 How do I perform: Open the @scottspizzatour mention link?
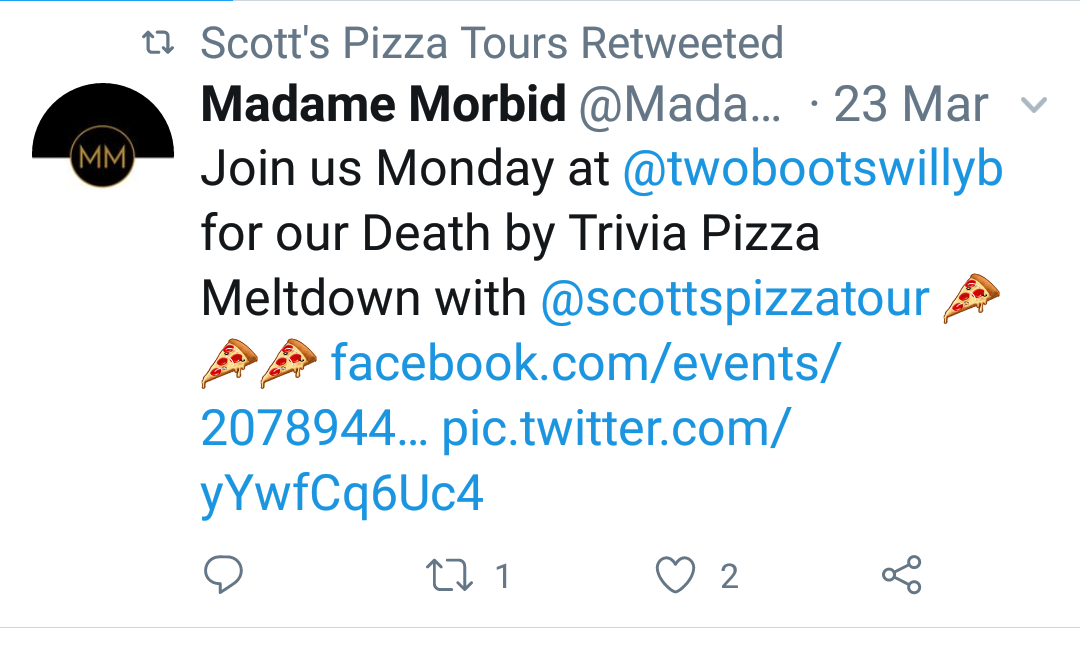(x=735, y=298)
